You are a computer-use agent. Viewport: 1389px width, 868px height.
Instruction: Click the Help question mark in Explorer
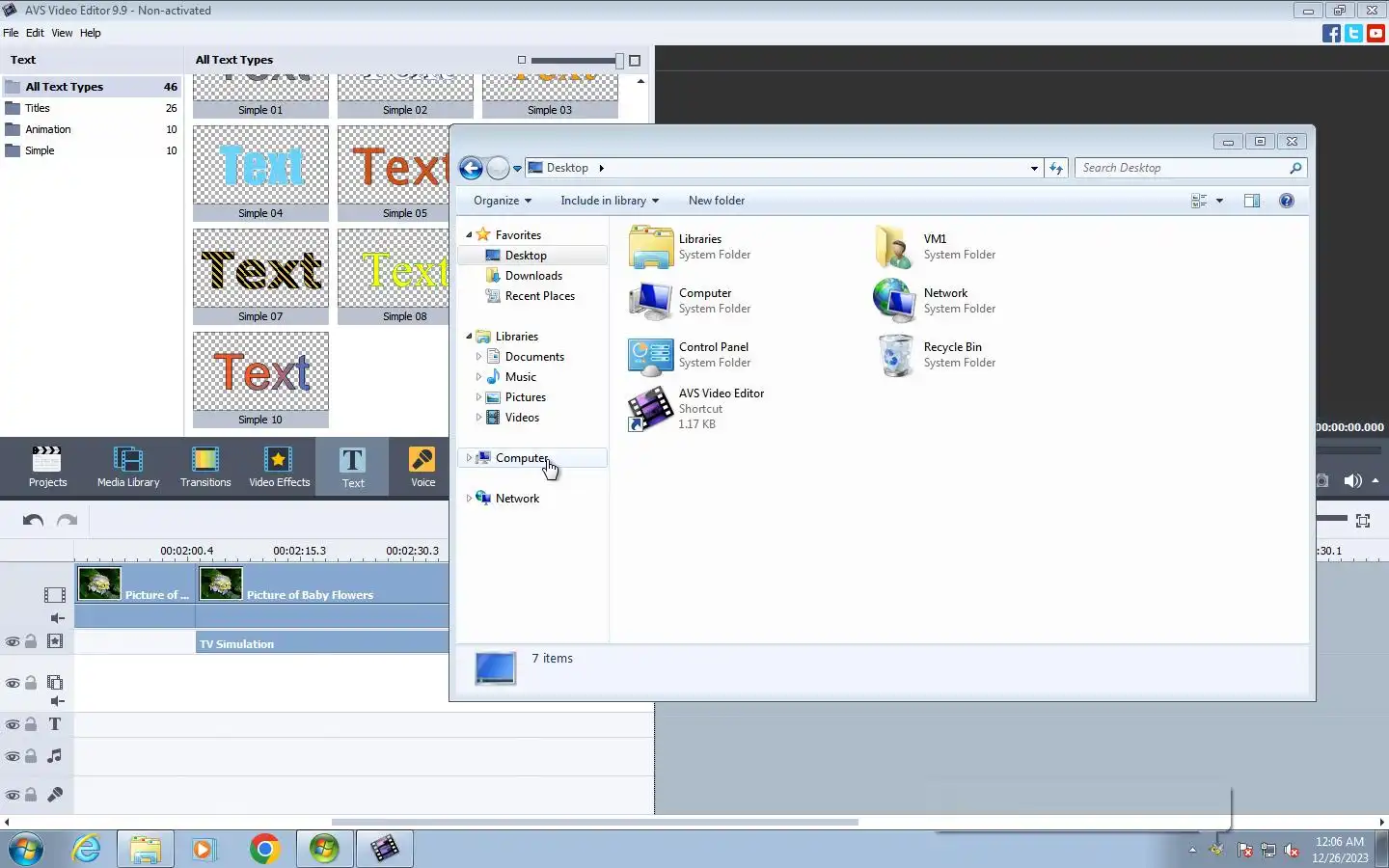(1286, 201)
